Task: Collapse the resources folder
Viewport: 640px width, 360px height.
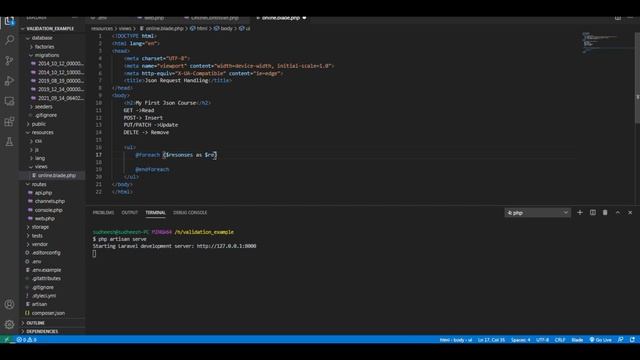Action: click(42, 132)
